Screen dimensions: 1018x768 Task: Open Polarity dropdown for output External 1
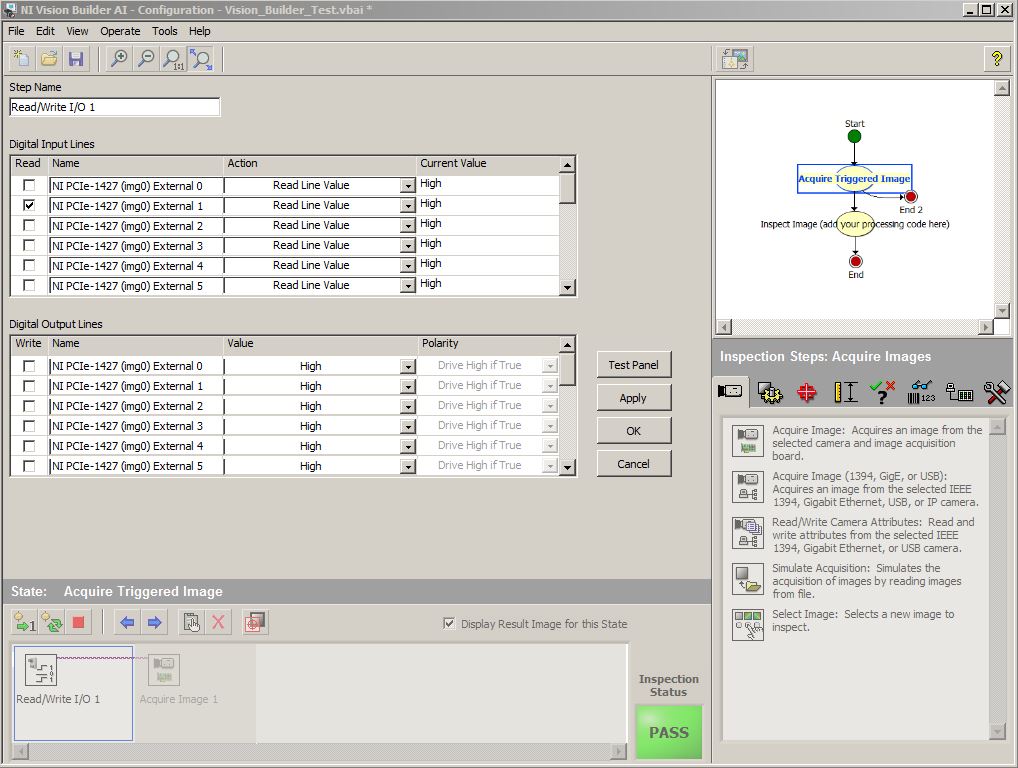(550, 386)
